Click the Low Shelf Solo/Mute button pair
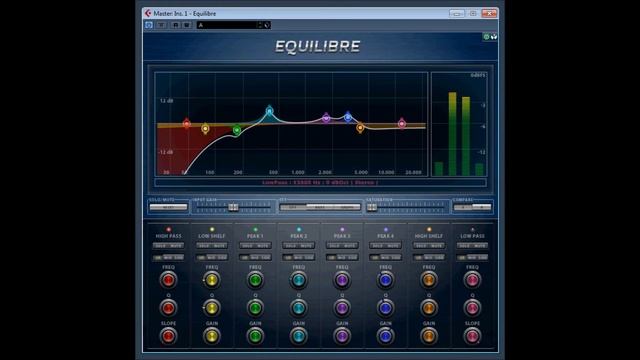640x360 pixels. pos(211,246)
